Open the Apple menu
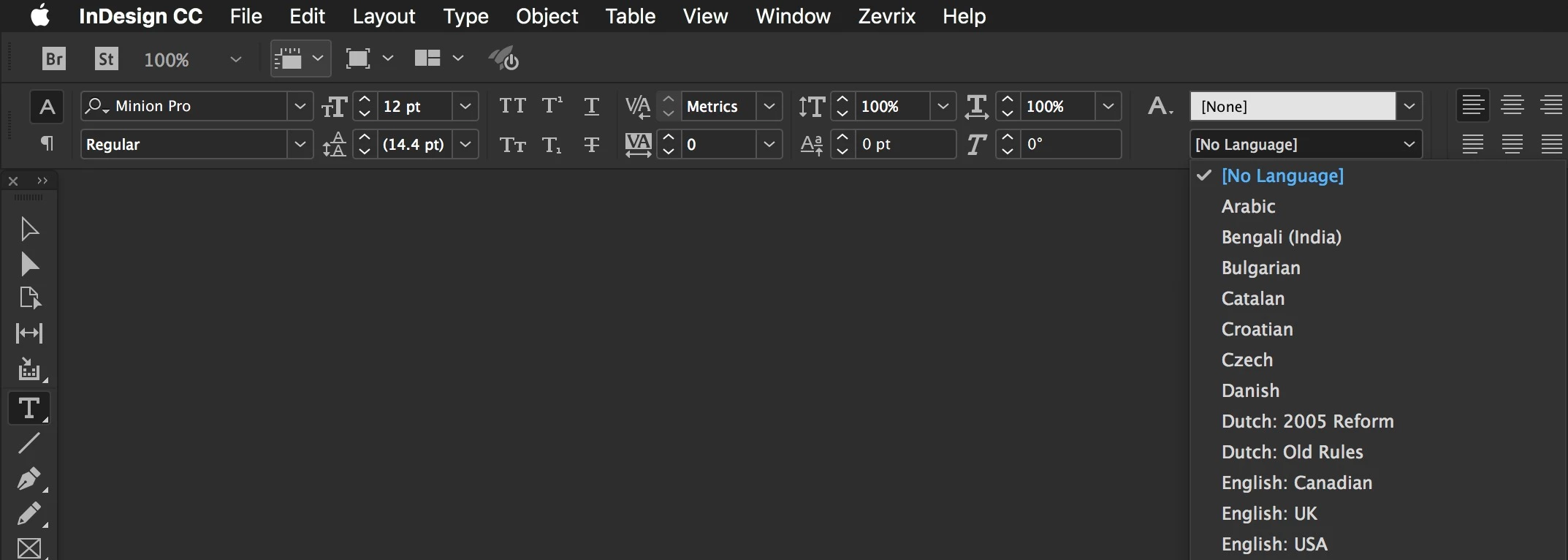Viewport: 1568px width, 560px height. (41, 15)
